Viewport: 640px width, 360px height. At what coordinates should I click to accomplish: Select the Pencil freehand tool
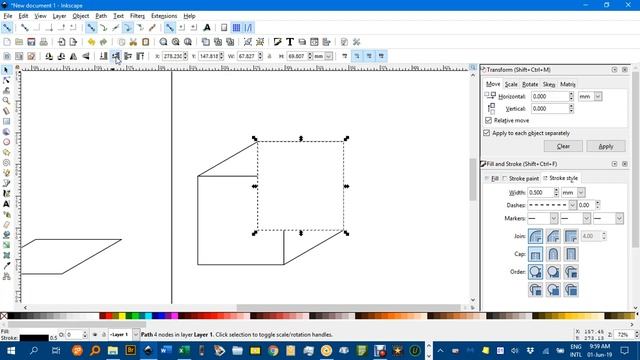click(x=6, y=173)
